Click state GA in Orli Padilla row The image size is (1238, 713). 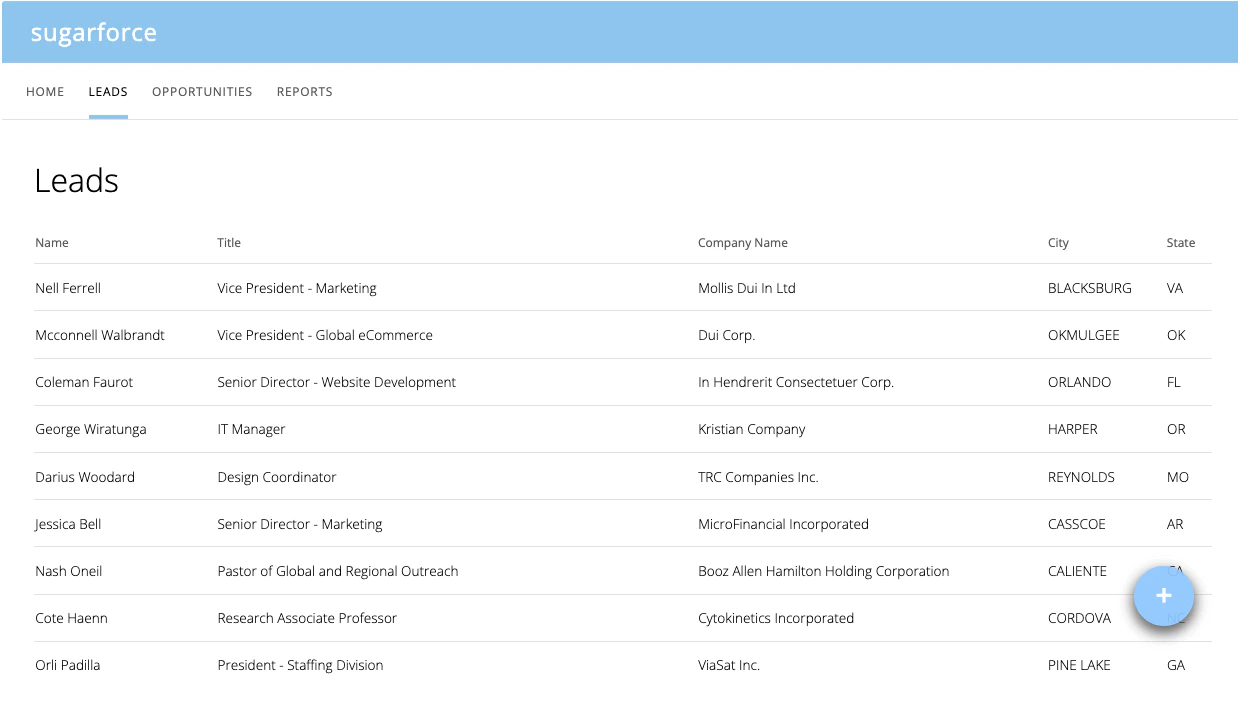[x=1176, y=665]
